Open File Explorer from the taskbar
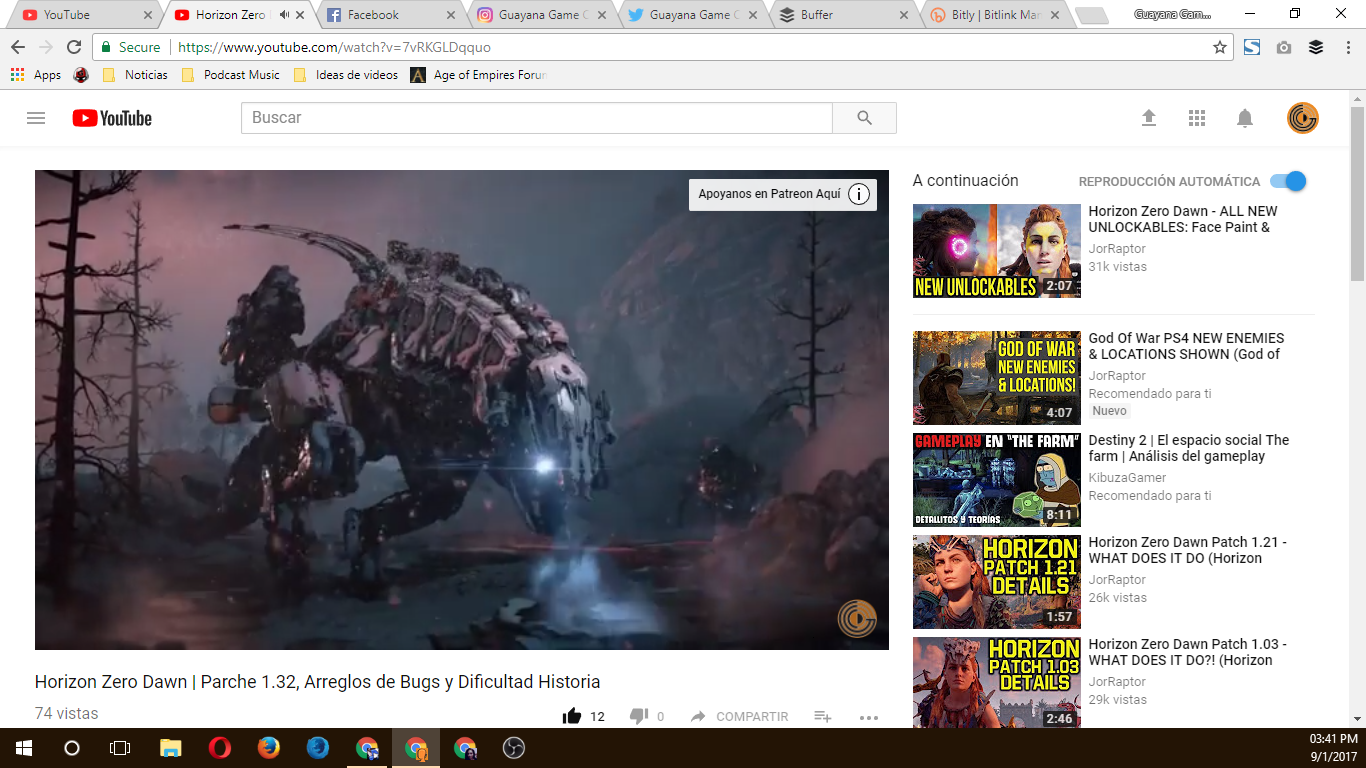1366x768 pixels. tap(171, 748)
